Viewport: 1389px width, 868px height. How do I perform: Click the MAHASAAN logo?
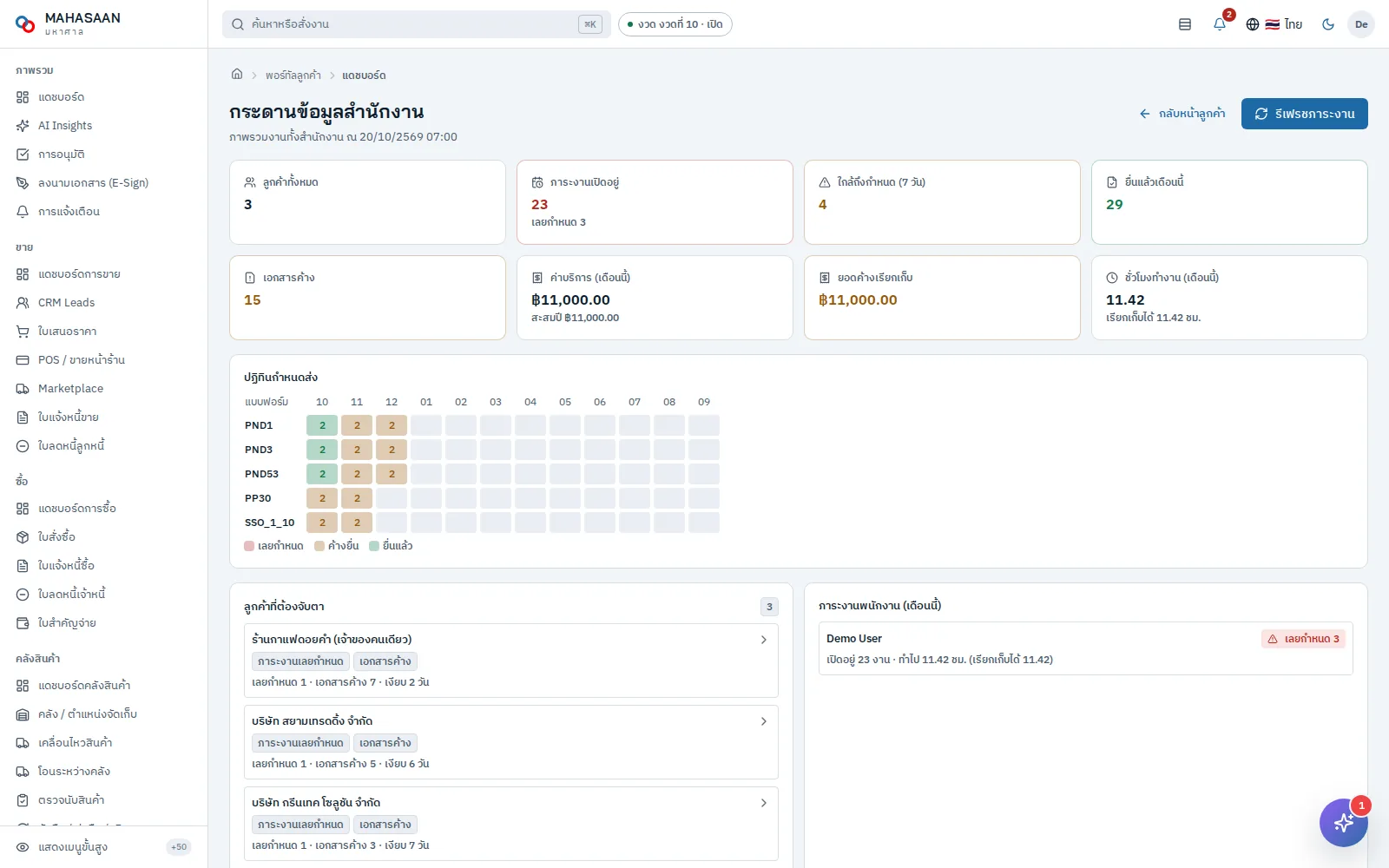click(x=69, y=24)
